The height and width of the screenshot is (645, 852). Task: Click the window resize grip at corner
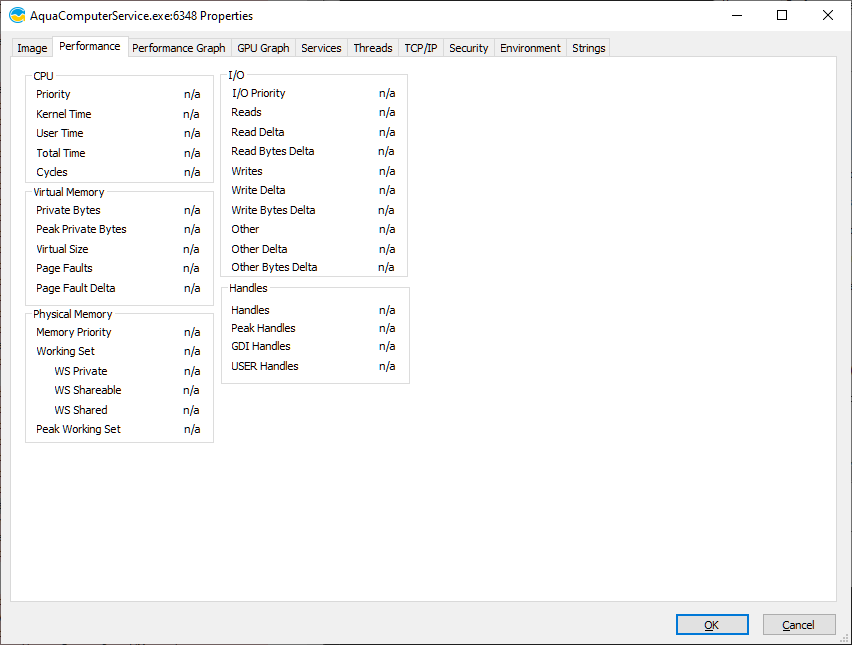pyautogui.click(x=845, y=639)
